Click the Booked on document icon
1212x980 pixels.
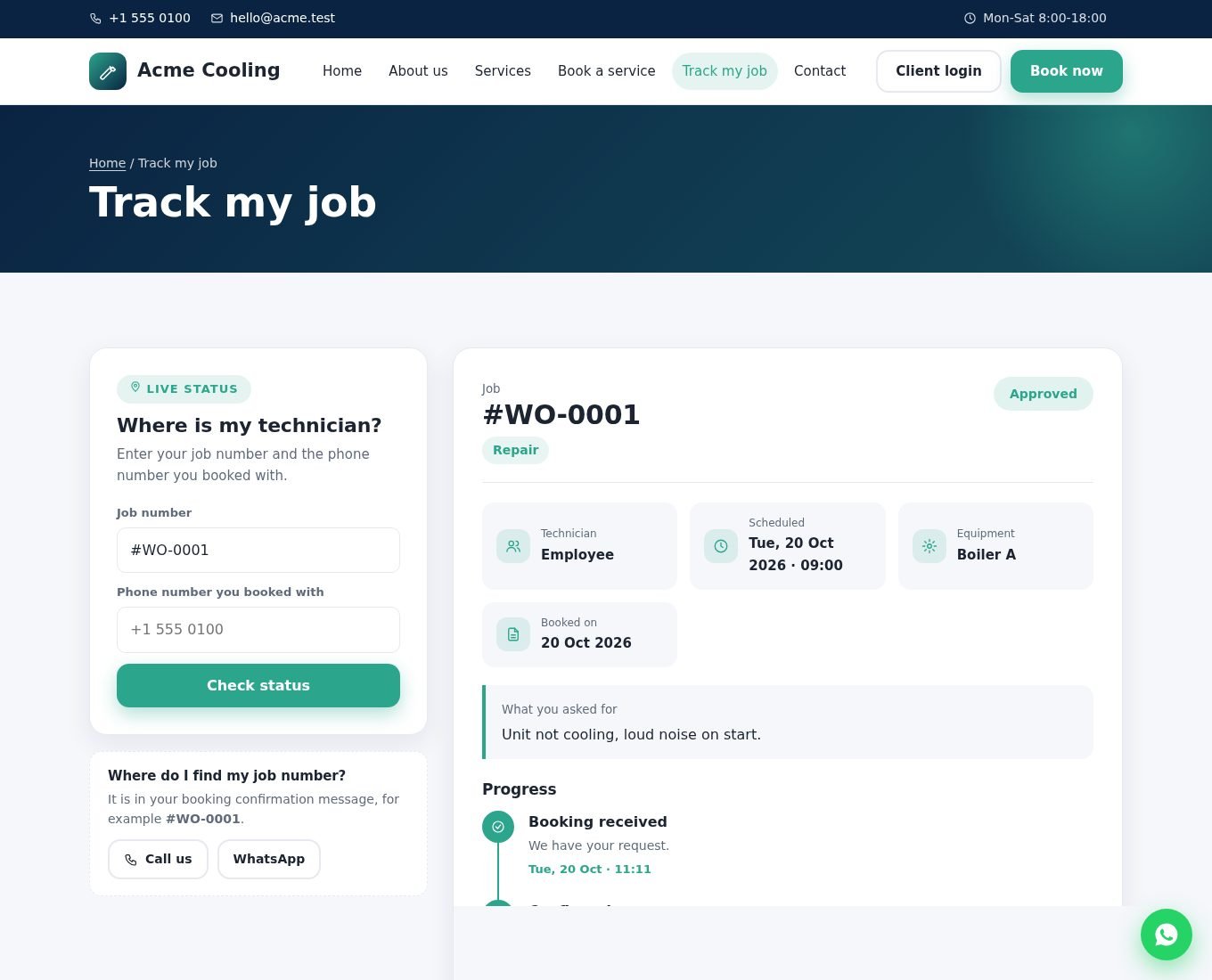(513, 634)
